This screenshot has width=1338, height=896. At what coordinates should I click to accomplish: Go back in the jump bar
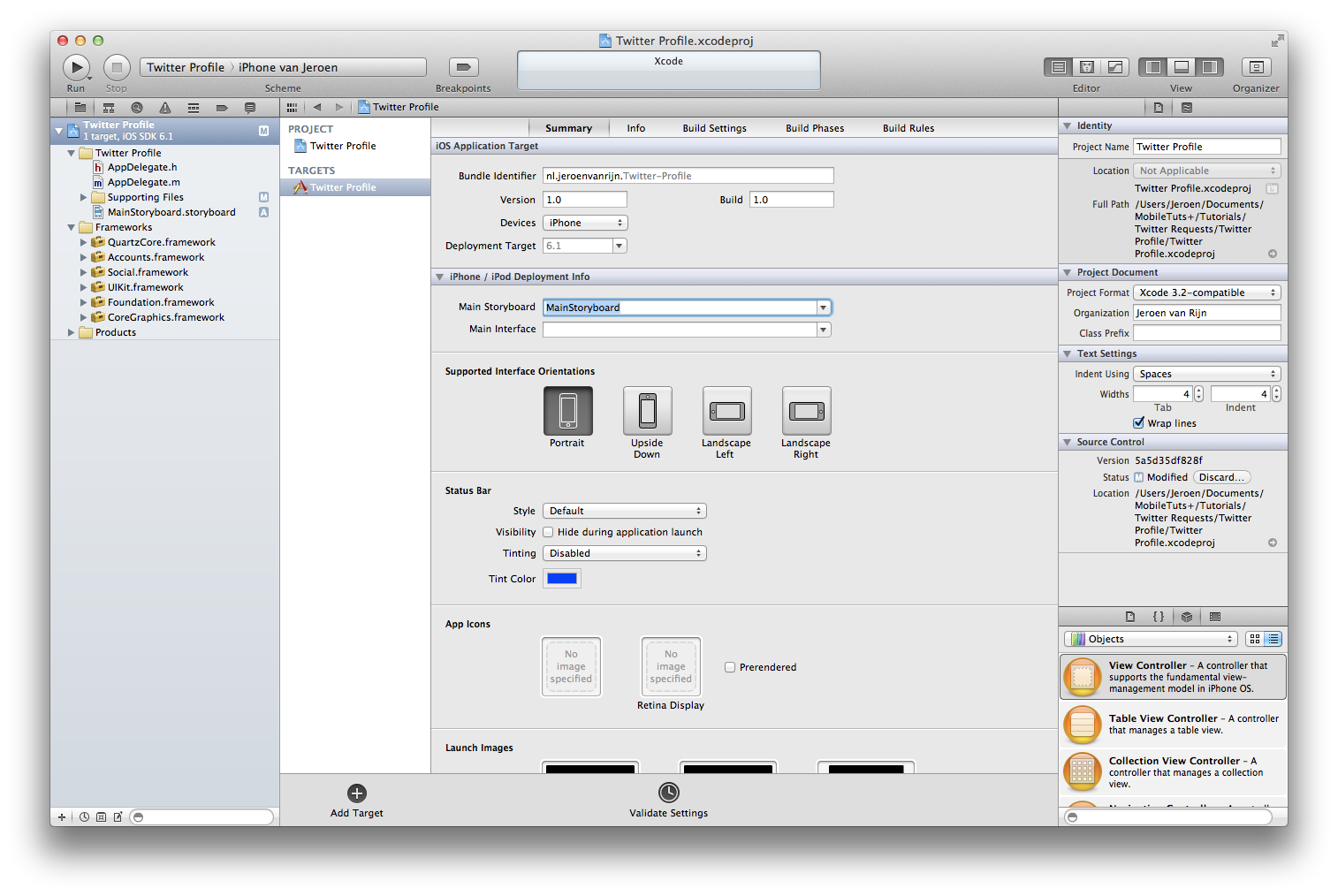(317, 108)
